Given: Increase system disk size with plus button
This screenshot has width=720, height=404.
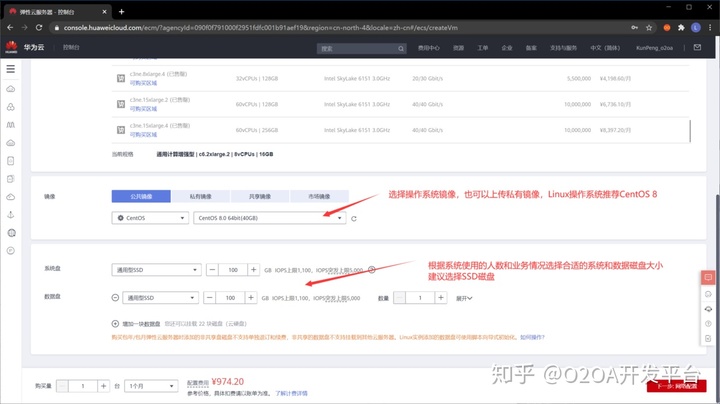Looking at the screenshot, I should [253, 270].
